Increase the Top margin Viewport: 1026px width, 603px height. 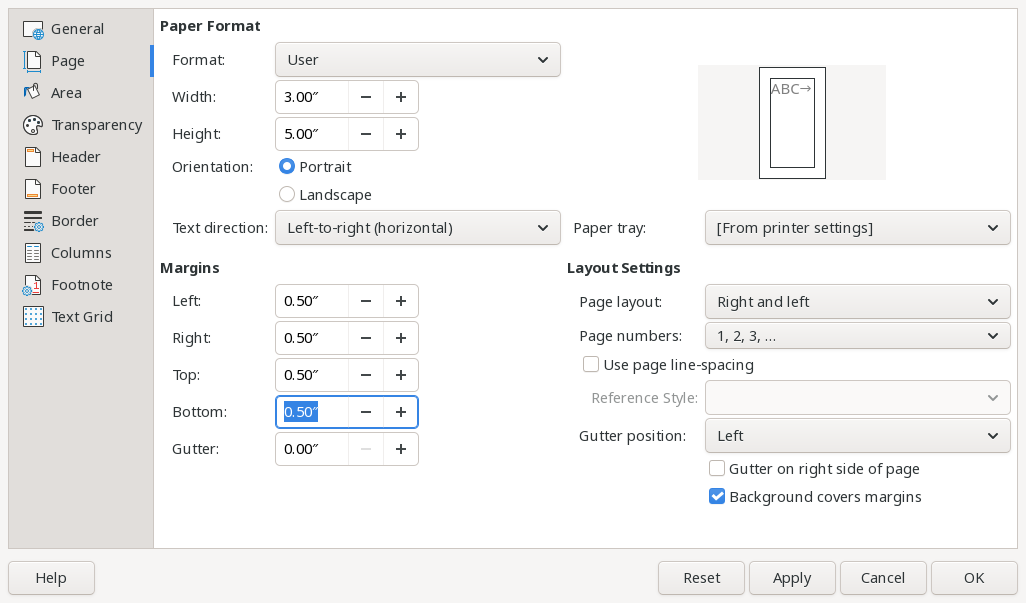click(400, 375)
